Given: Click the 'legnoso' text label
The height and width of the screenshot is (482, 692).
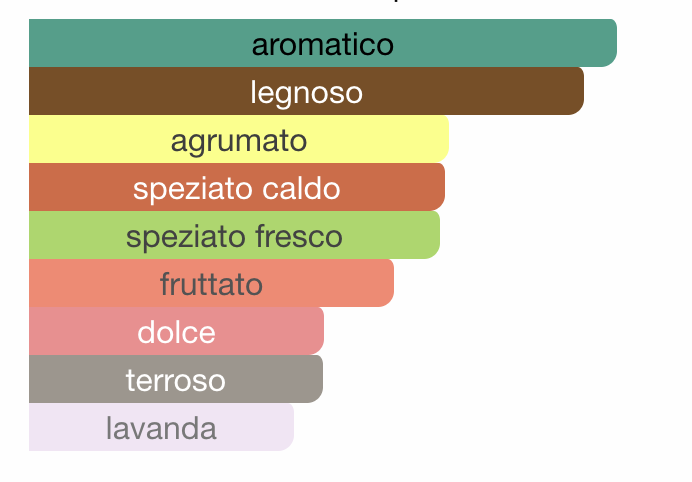Looking at the screenshot, I should click(307, 94).
